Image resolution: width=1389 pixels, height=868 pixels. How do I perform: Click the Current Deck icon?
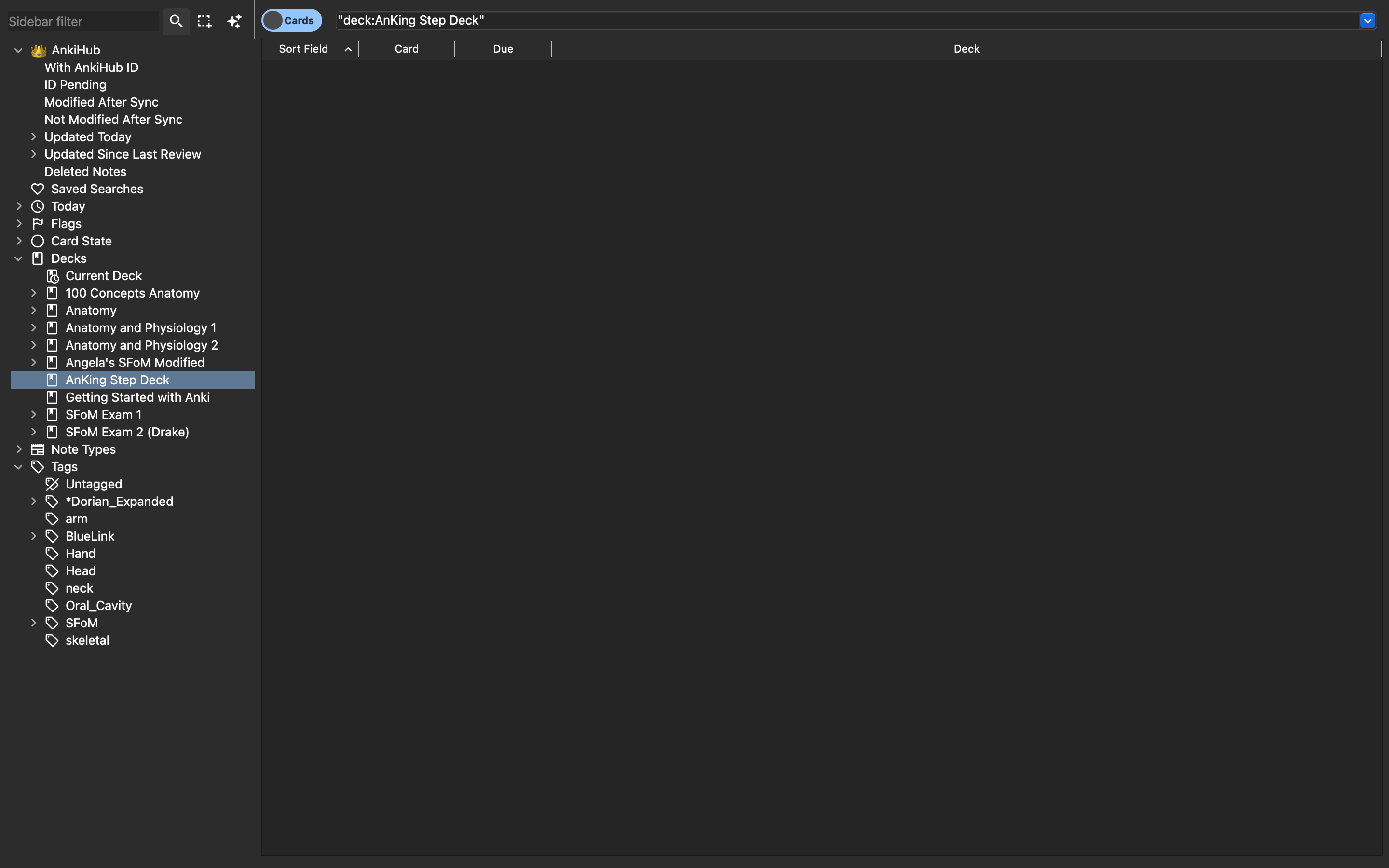point(52,276)
